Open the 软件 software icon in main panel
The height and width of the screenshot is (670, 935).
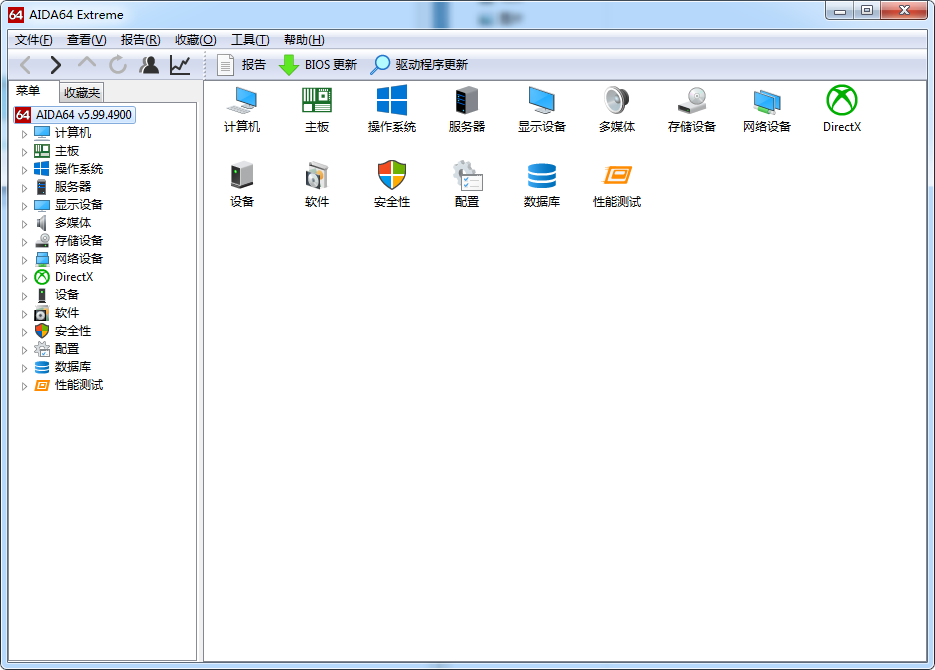pos(317,184)
